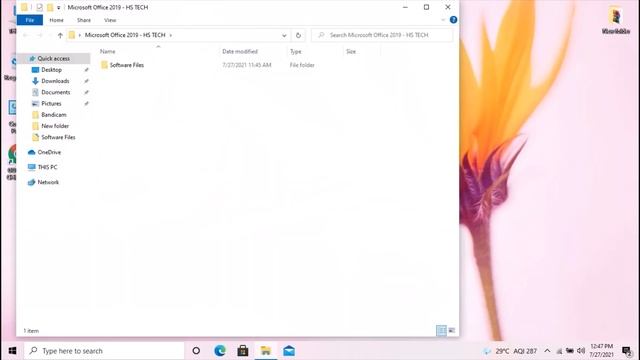Sort by the Size column header
This screenshot has width=640, height=360.
(351, 51)
